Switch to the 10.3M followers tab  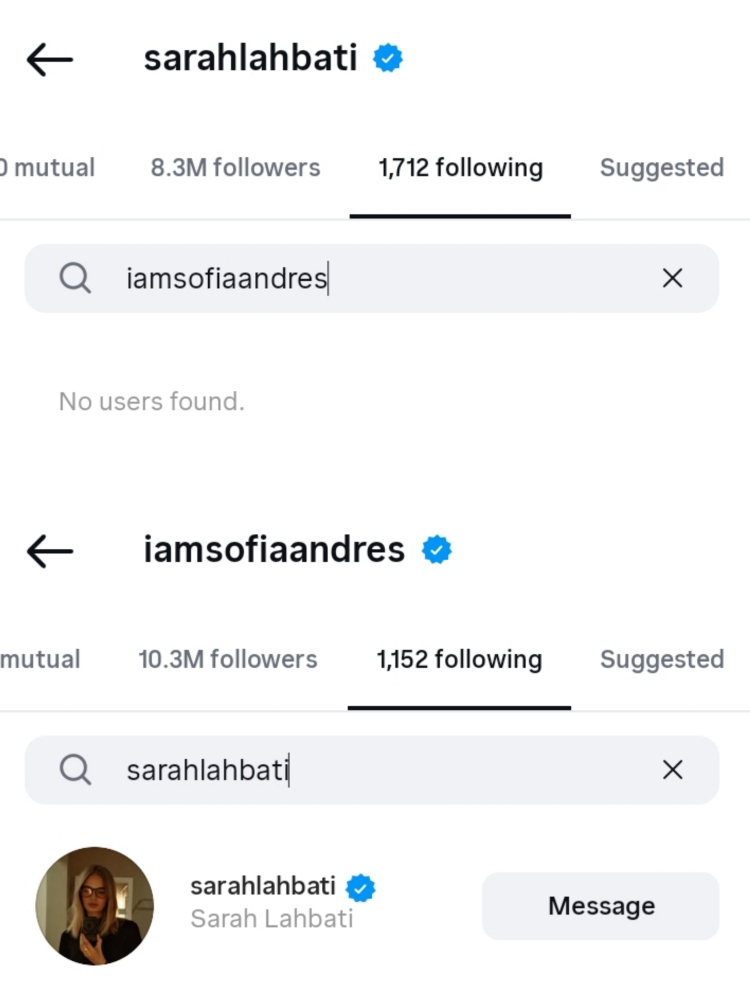pyautogui.click(x=227, y=660)
